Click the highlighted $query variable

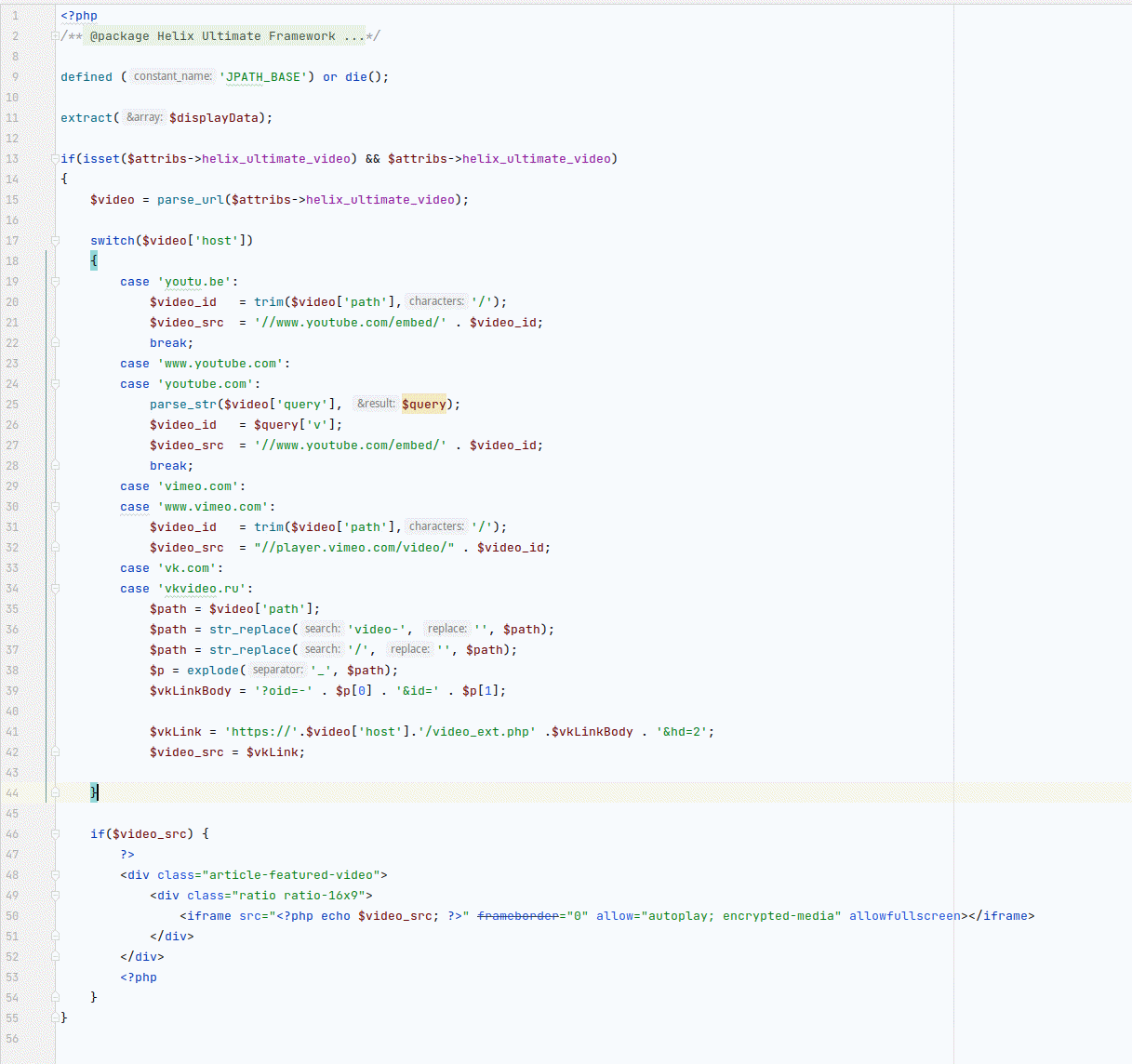[x=424, y=405]
